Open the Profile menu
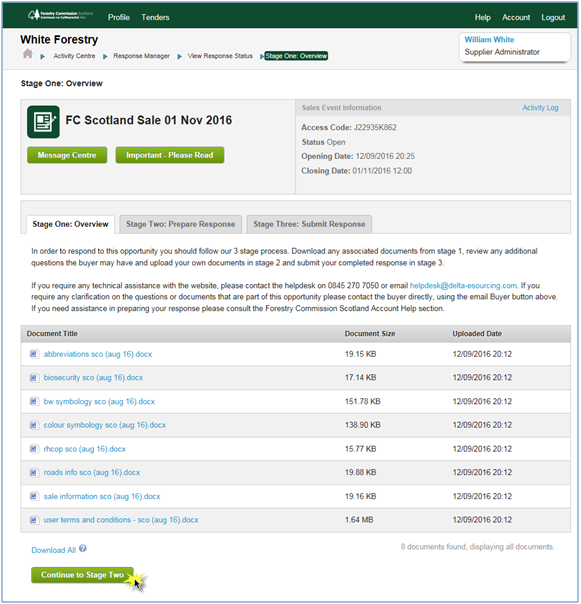The height and width of the screenshot is (604, 581). click(x=119, y=17)
